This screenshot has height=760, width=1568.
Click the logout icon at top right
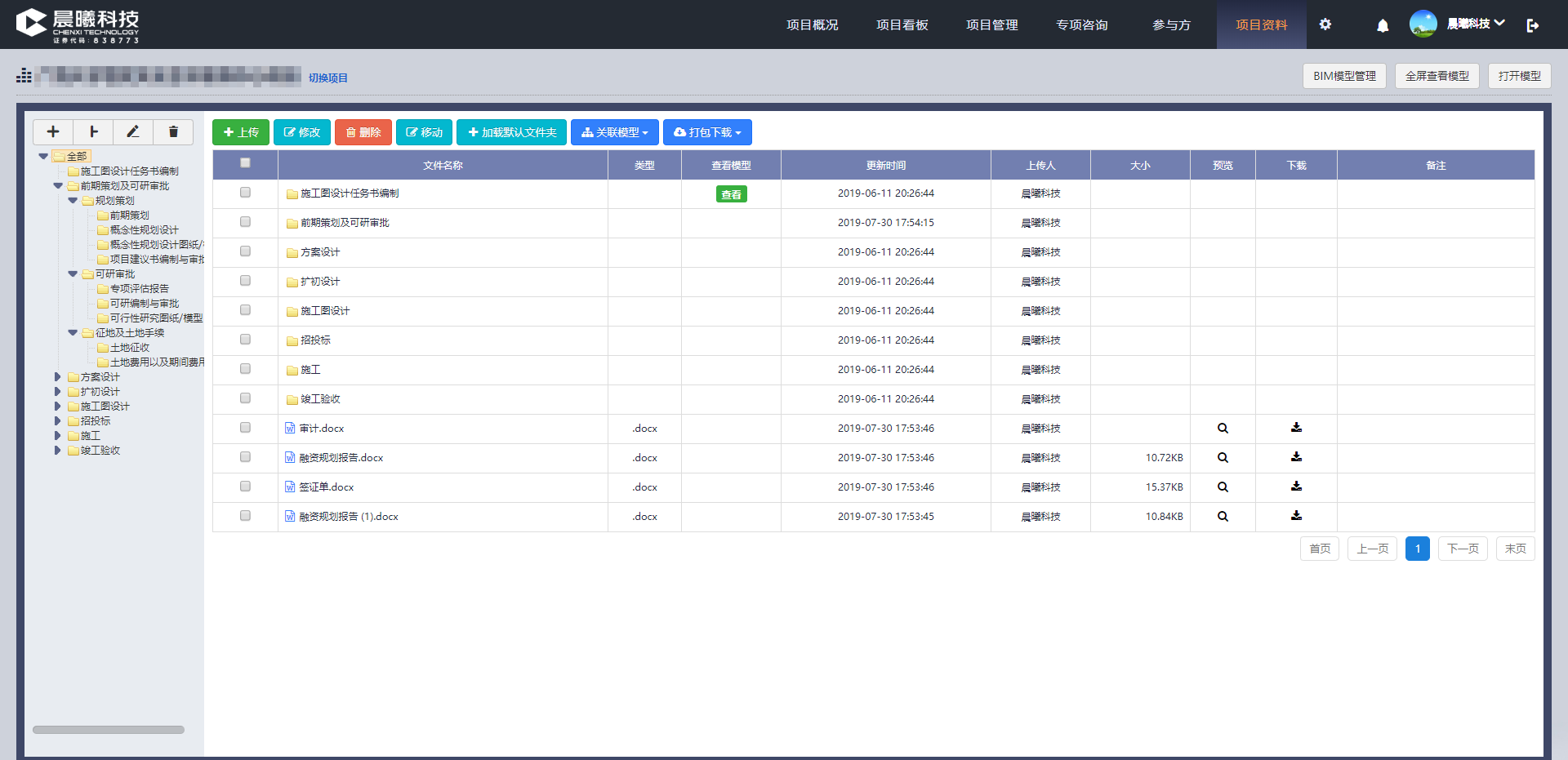pyautogui.click(x=1532, y=25)
